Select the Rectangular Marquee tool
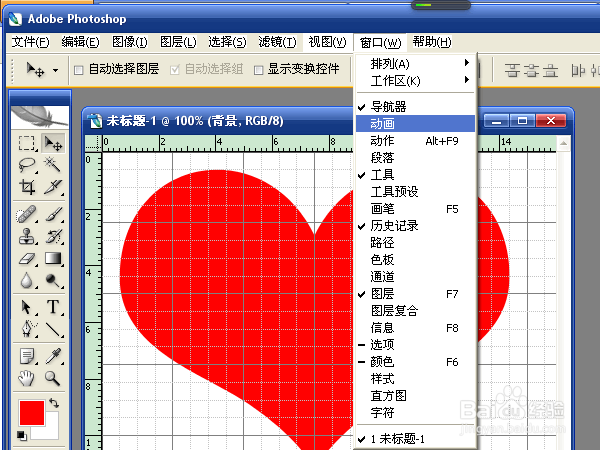 pyautogui.click(x=27, y=143)
